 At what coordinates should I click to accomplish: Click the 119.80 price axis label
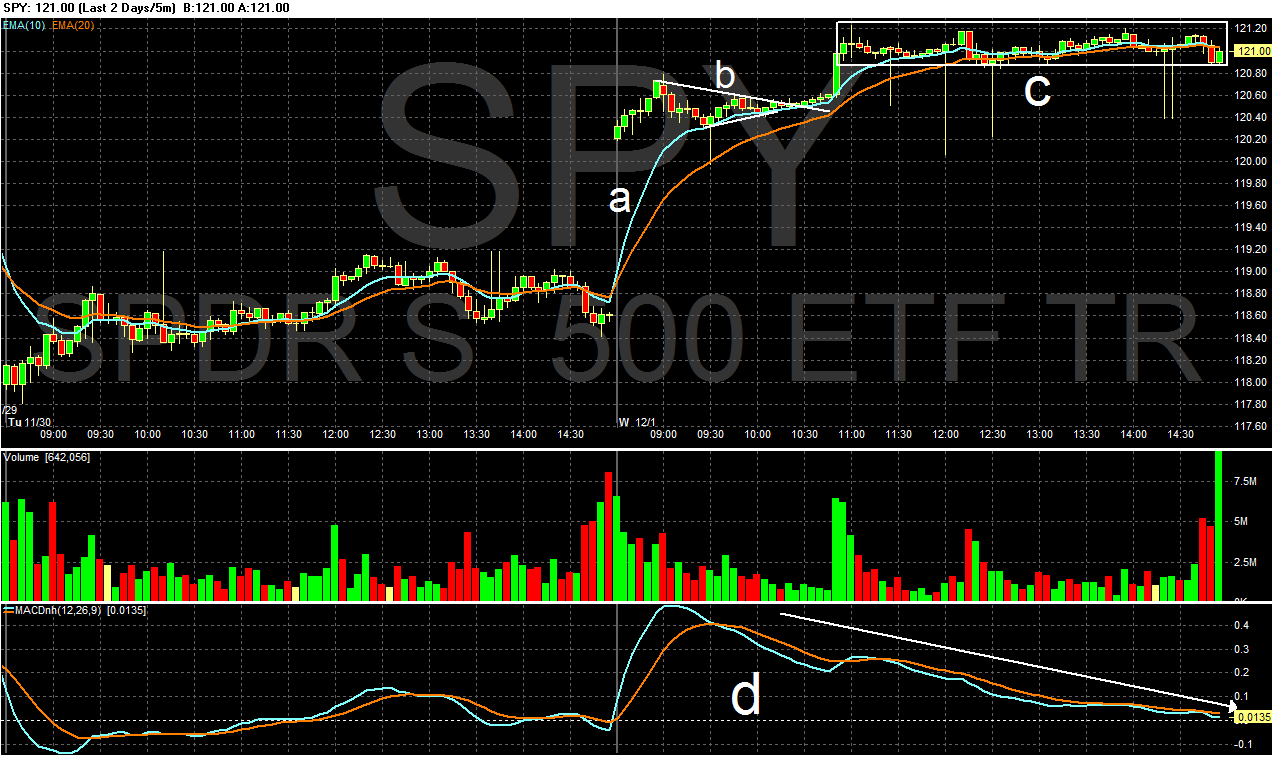[x=1253, y=183]
